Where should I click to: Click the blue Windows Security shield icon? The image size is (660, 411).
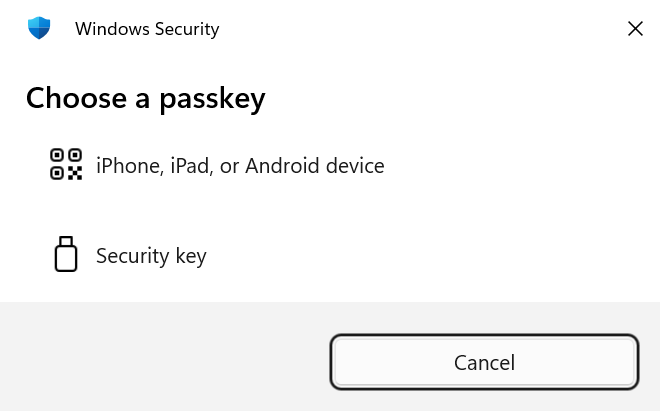click(x=39, y=28)
